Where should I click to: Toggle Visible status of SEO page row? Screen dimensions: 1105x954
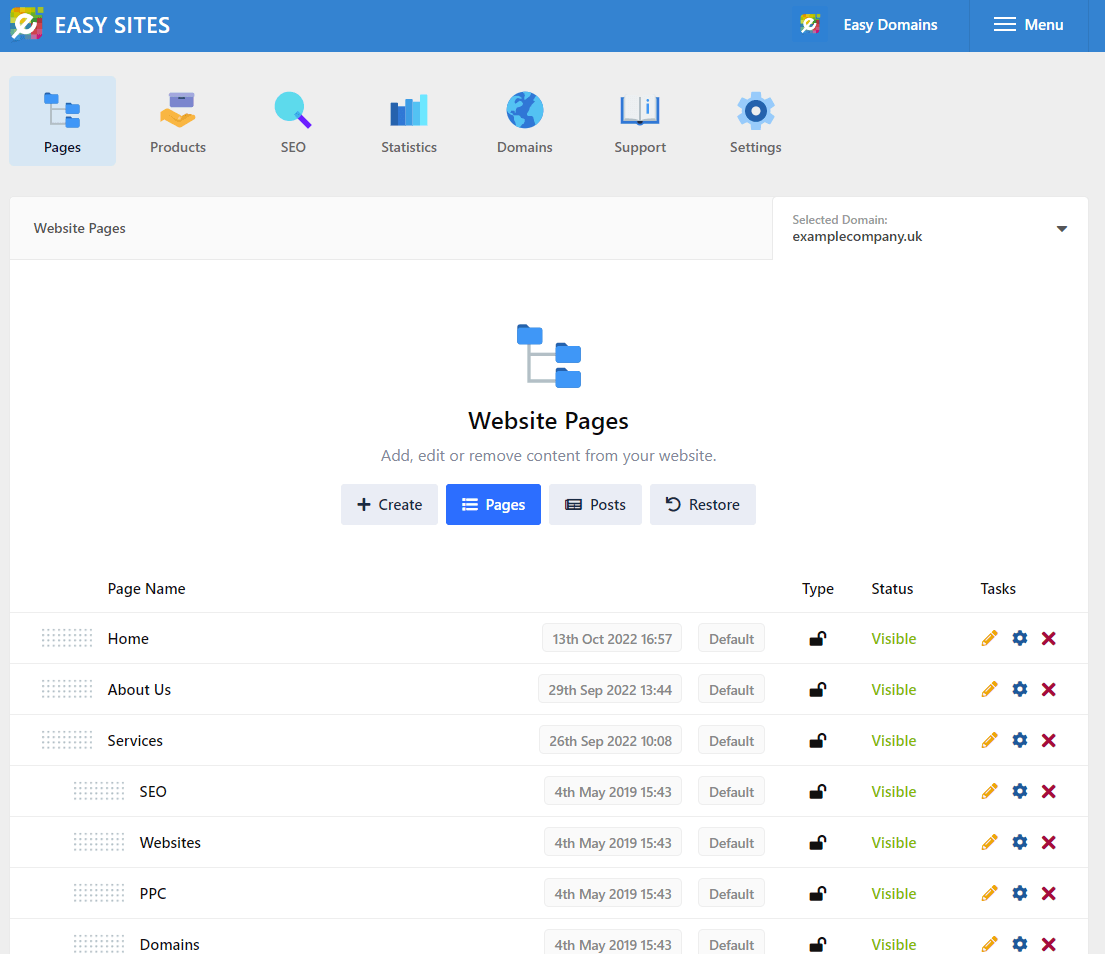click(894, 791)
